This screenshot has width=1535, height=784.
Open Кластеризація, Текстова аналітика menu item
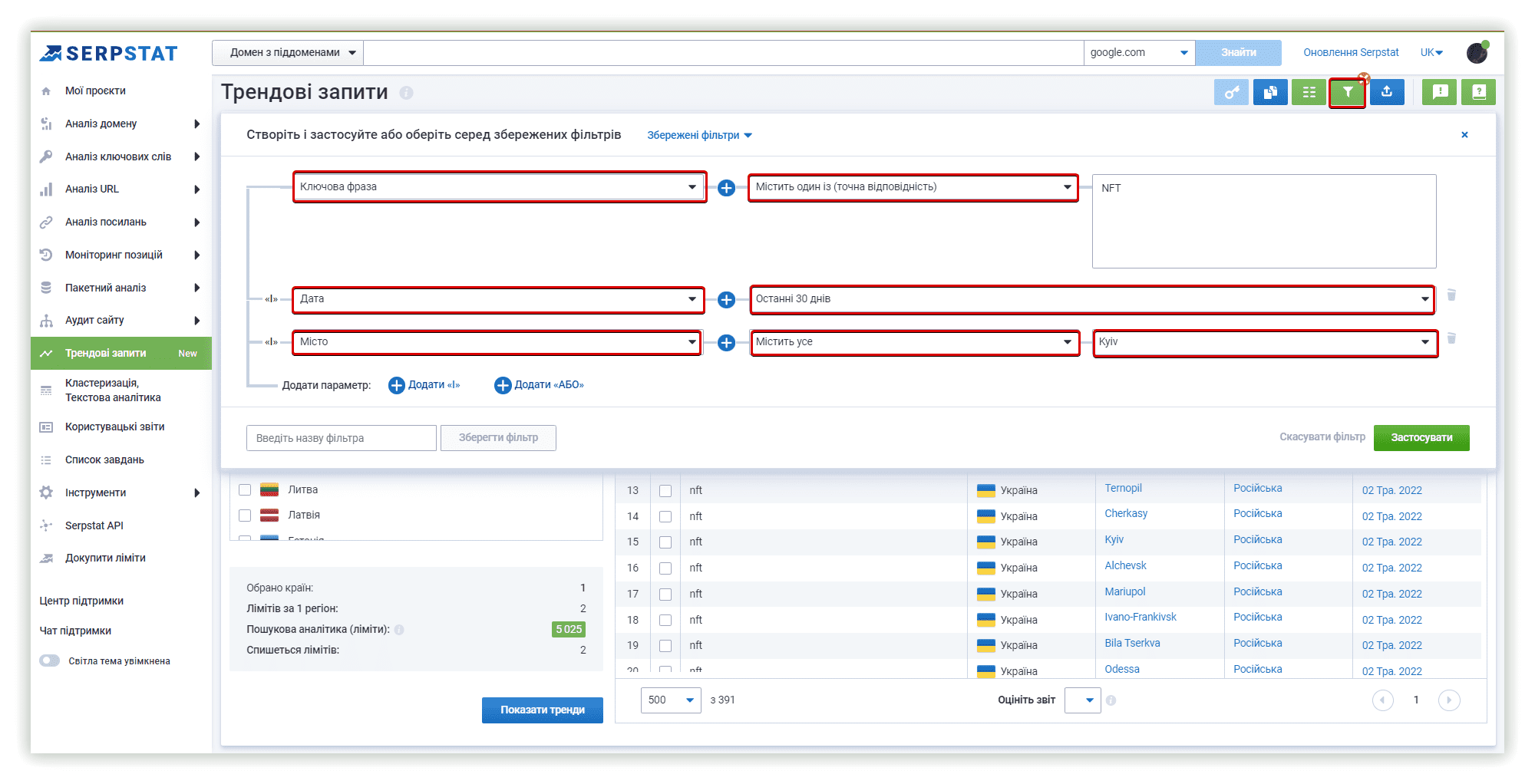coord(121,390)
